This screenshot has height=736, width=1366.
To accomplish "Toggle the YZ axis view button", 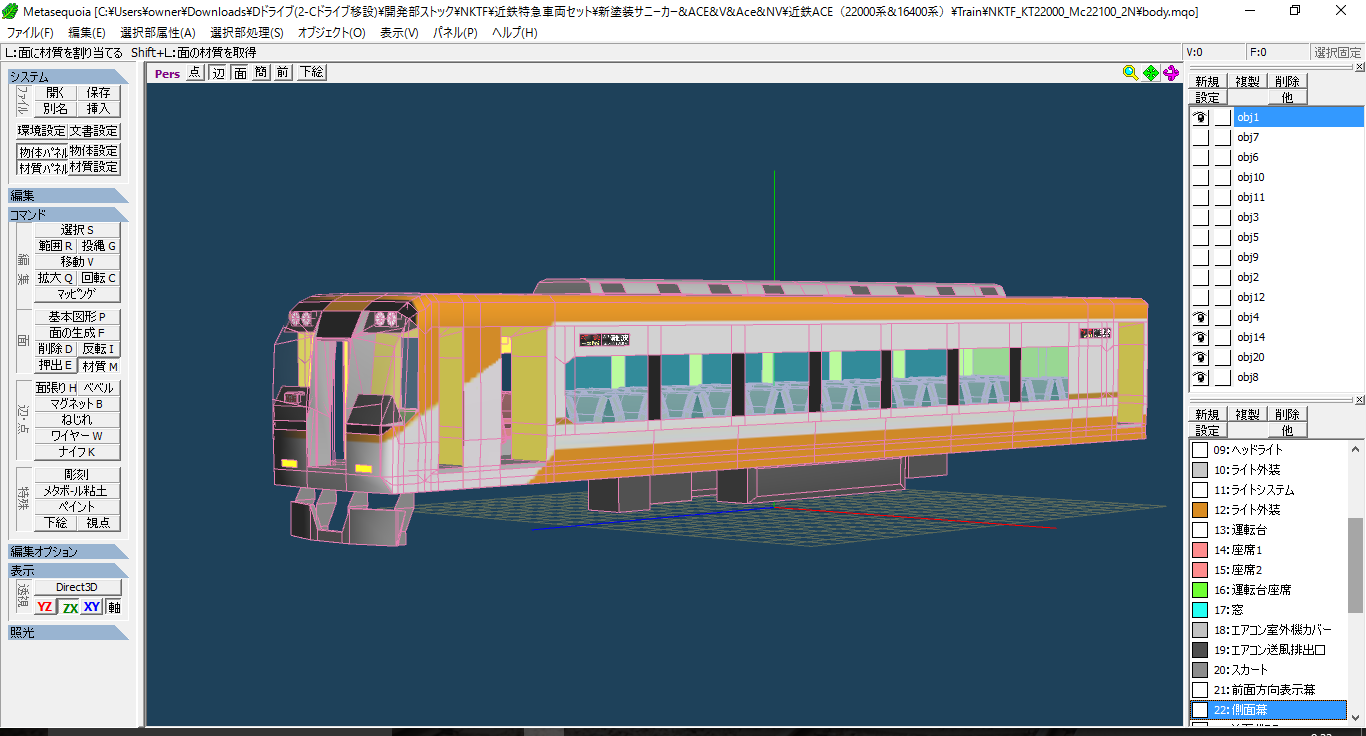I will click(45, 607).
